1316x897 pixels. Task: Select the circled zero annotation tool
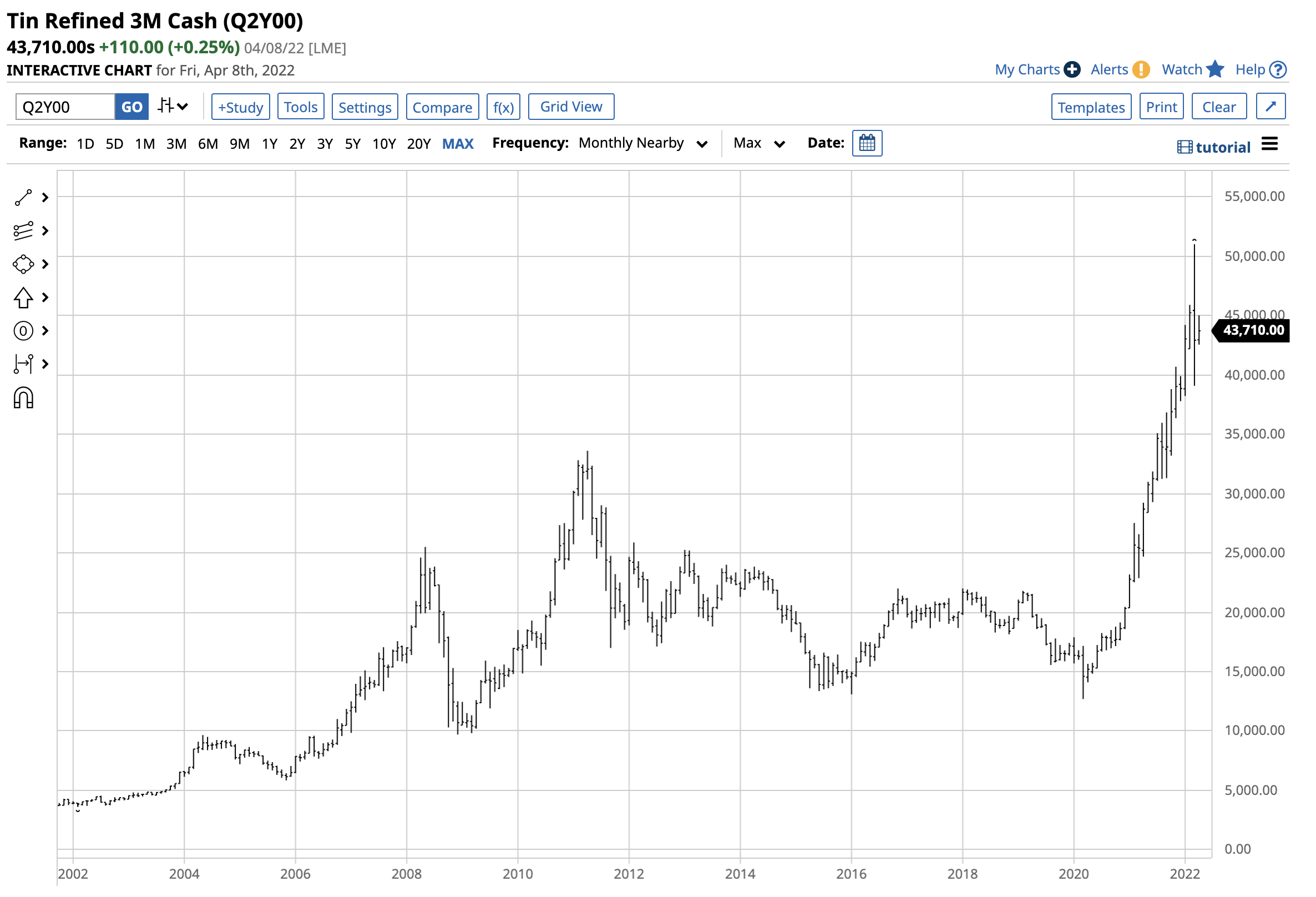(23, 331)
